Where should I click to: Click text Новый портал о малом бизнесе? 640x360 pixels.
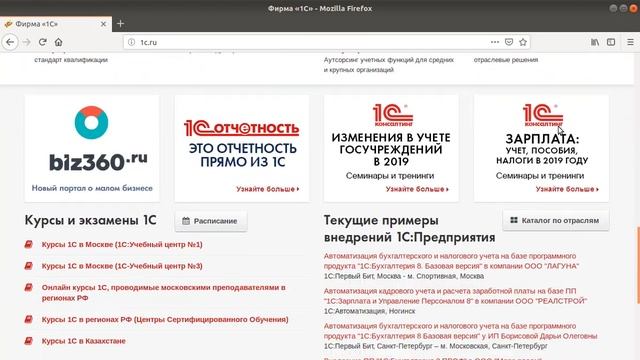[x=92, y=188]
